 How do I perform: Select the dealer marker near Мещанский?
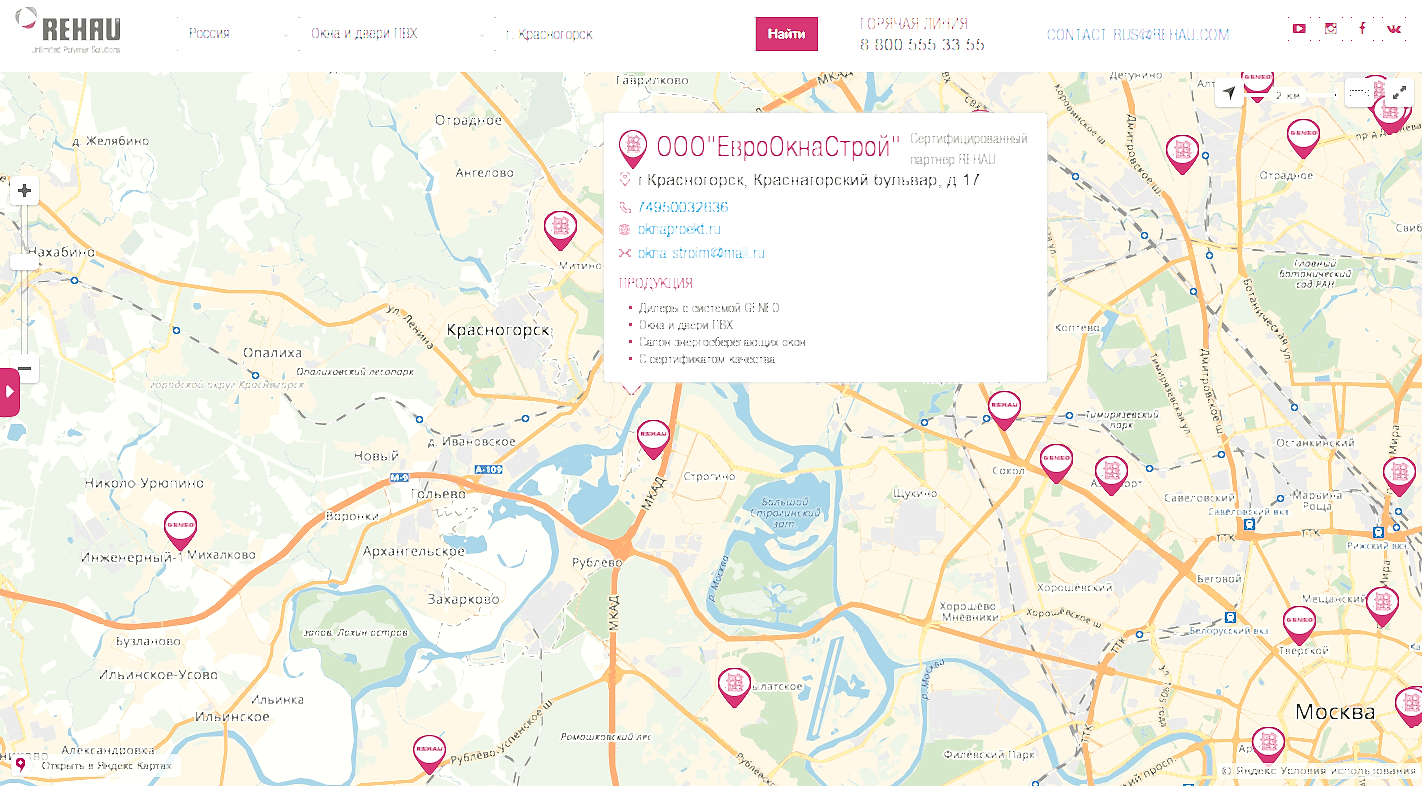tap(1382, 606)
